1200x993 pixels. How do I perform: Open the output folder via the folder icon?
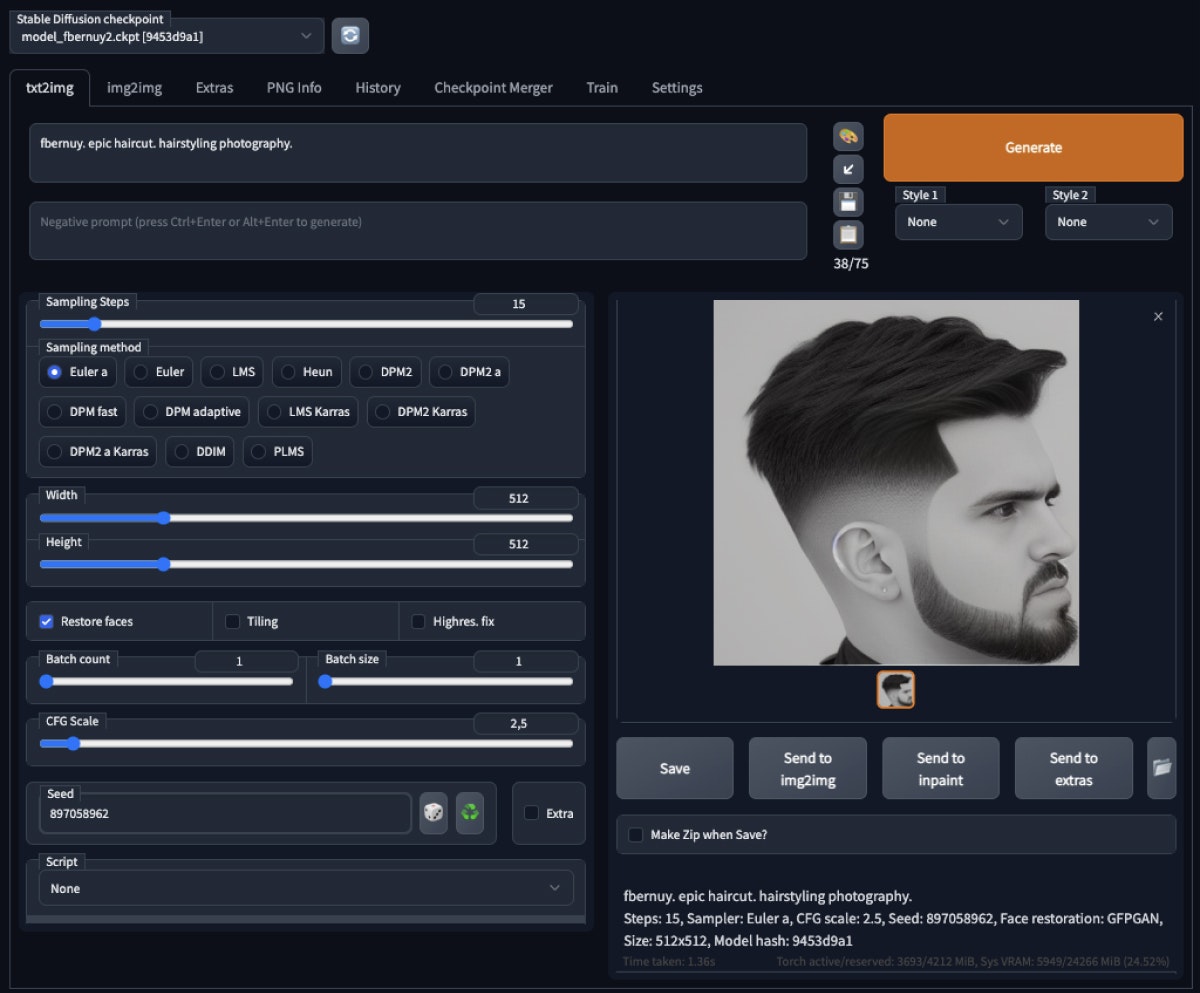tap(1161, 768)
